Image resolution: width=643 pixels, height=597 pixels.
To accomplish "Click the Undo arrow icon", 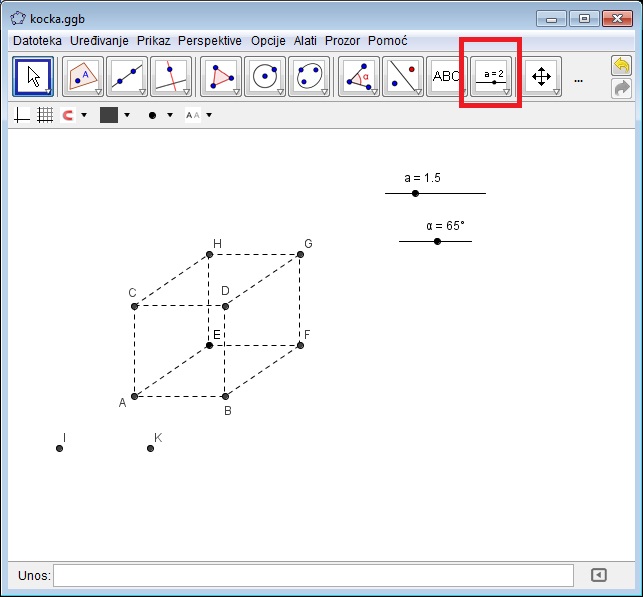I will [621, 66].
